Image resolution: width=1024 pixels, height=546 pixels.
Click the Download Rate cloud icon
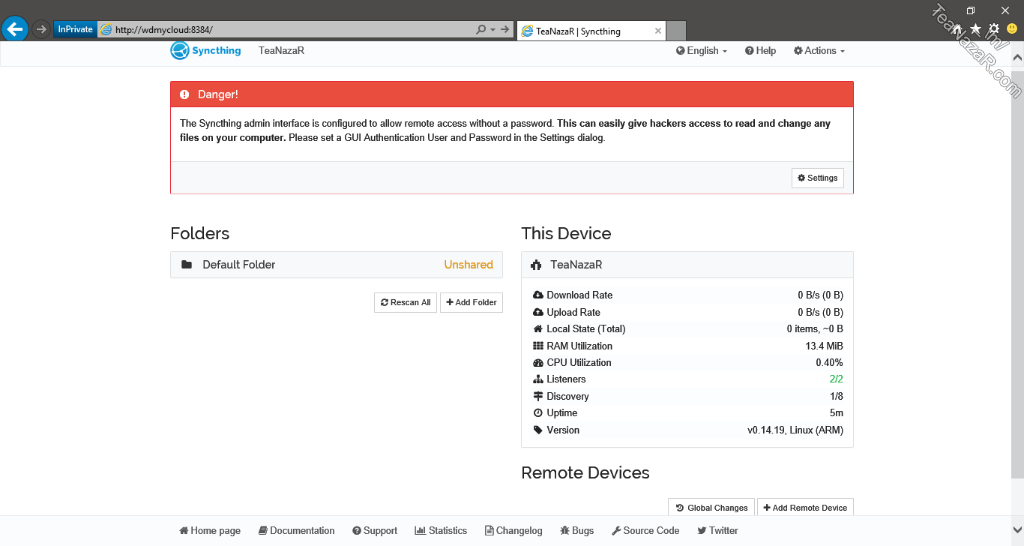click(538, 295)
